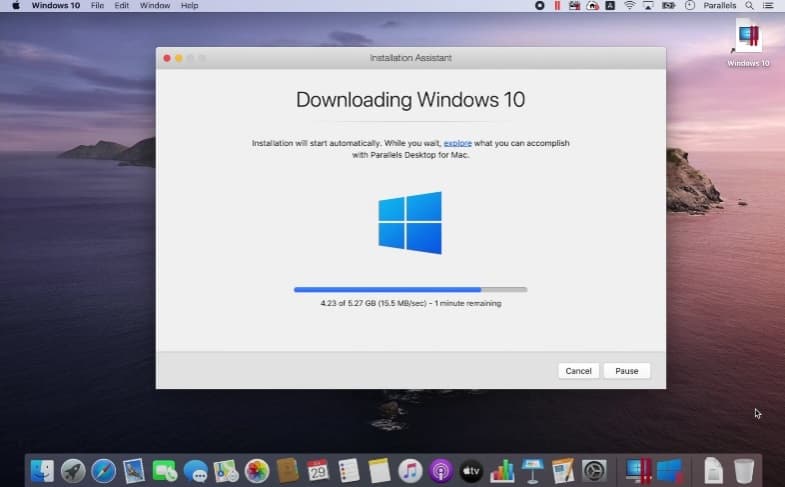
Task: Launch Safari from the Dock
Action: (x=104, y=471)
